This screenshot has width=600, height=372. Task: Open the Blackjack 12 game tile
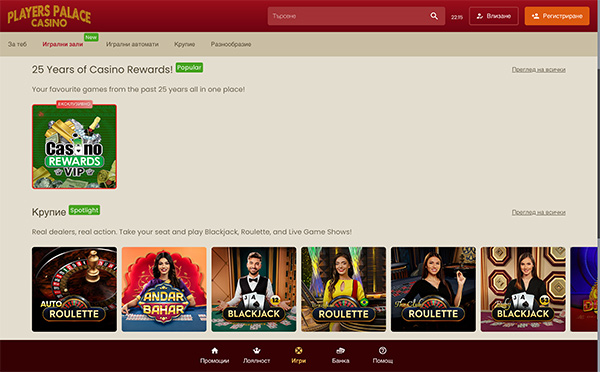pos(254,289)
